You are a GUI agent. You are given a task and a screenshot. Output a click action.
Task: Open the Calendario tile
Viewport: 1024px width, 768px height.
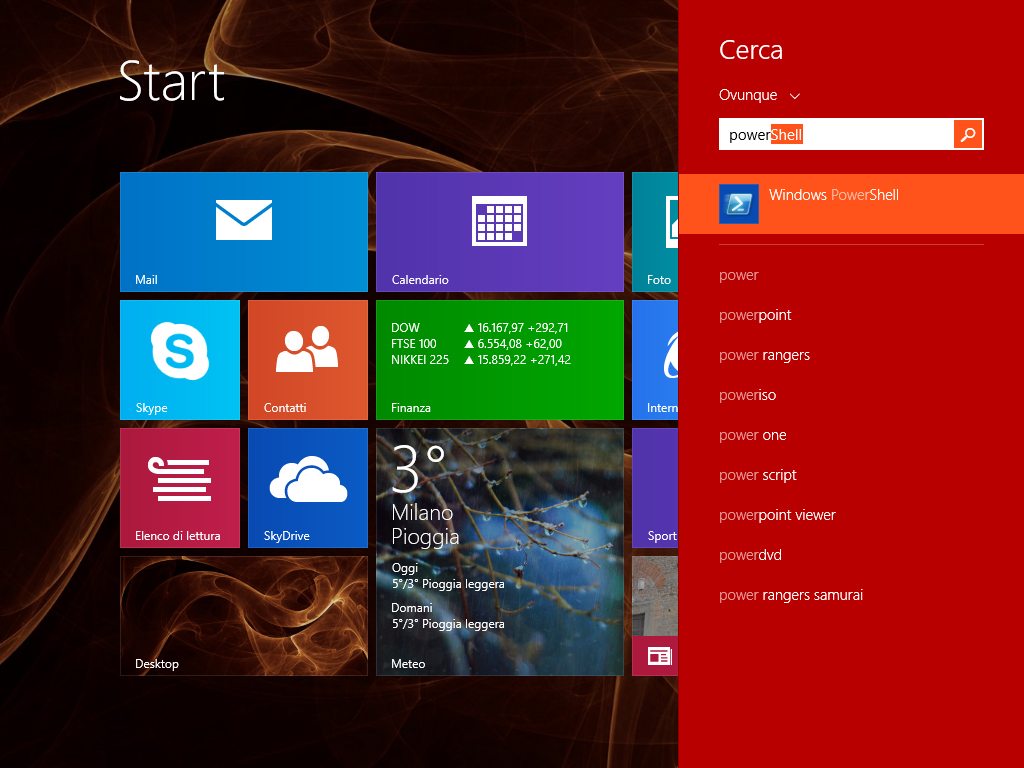coord(499,231)
